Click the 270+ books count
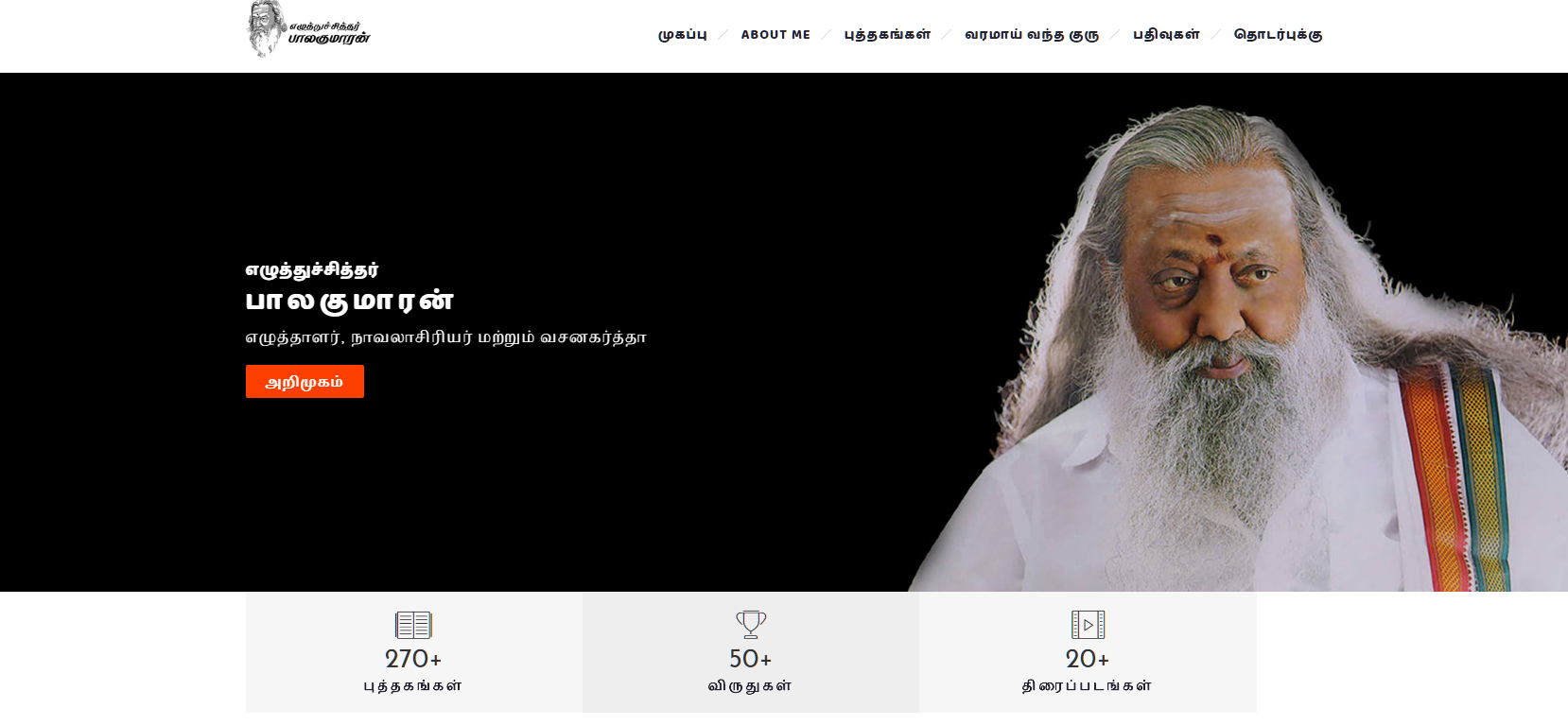The image size is (1568, 725). (413, 659)
